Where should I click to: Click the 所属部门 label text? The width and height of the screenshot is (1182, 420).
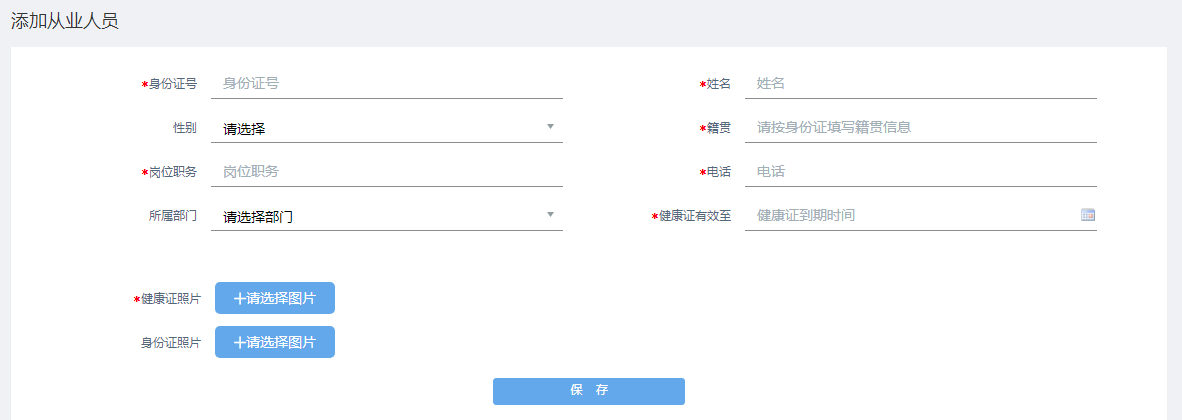[173, 216]
